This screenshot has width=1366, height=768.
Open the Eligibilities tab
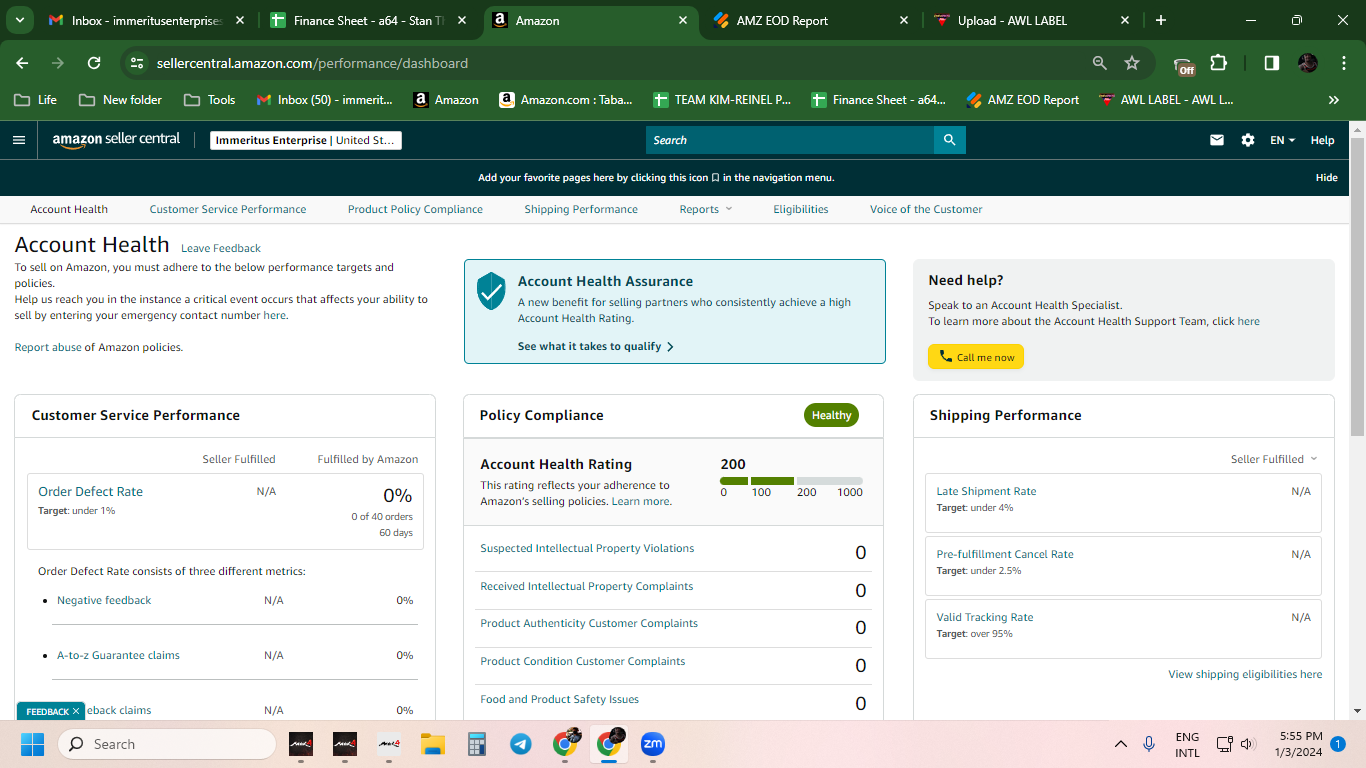[x=801, y=209]
